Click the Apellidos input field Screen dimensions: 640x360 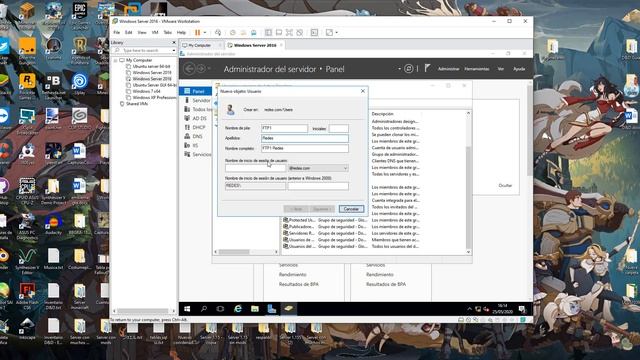click(305, 138)
